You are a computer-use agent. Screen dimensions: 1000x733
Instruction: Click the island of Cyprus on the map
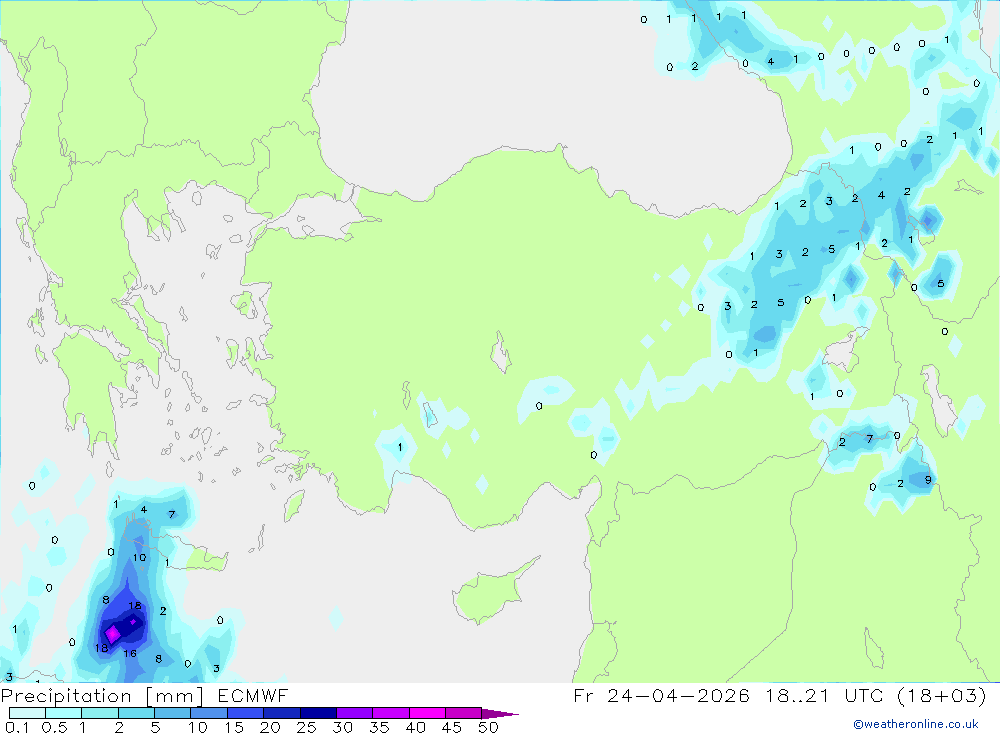491,591
